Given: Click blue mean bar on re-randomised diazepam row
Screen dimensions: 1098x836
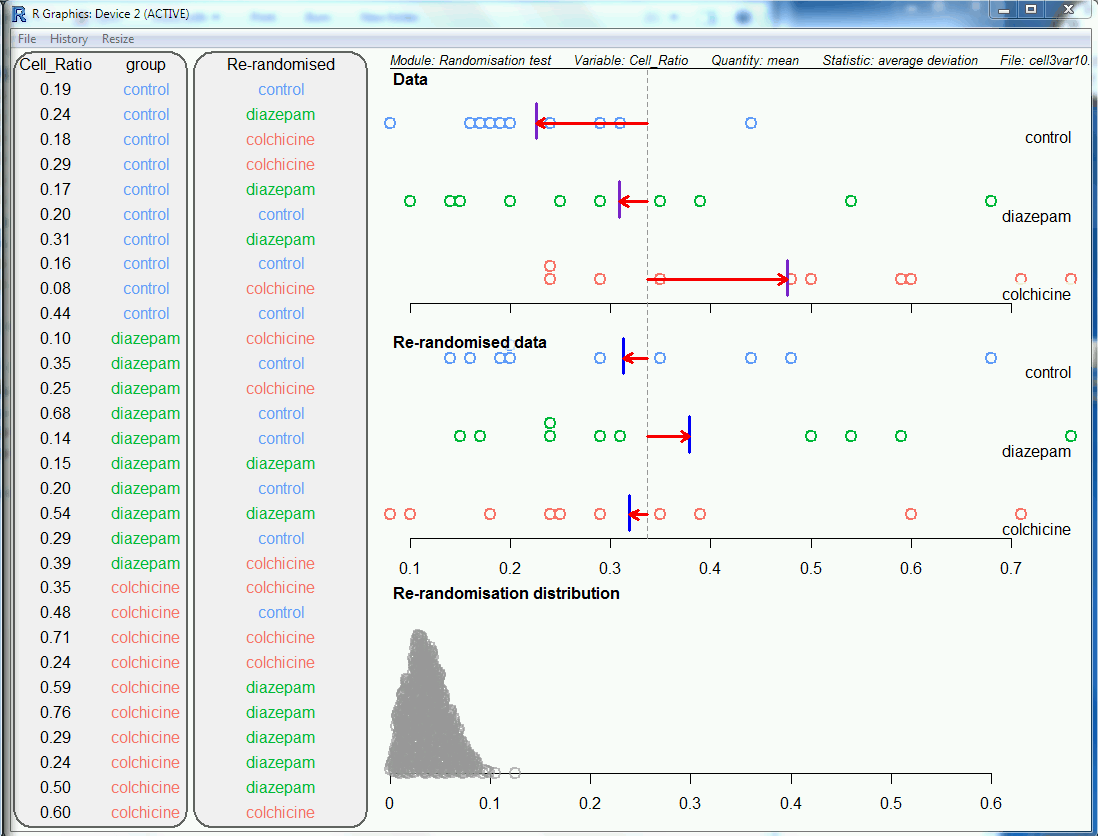Looking at the screenshot, I should (x=689, y=435).
